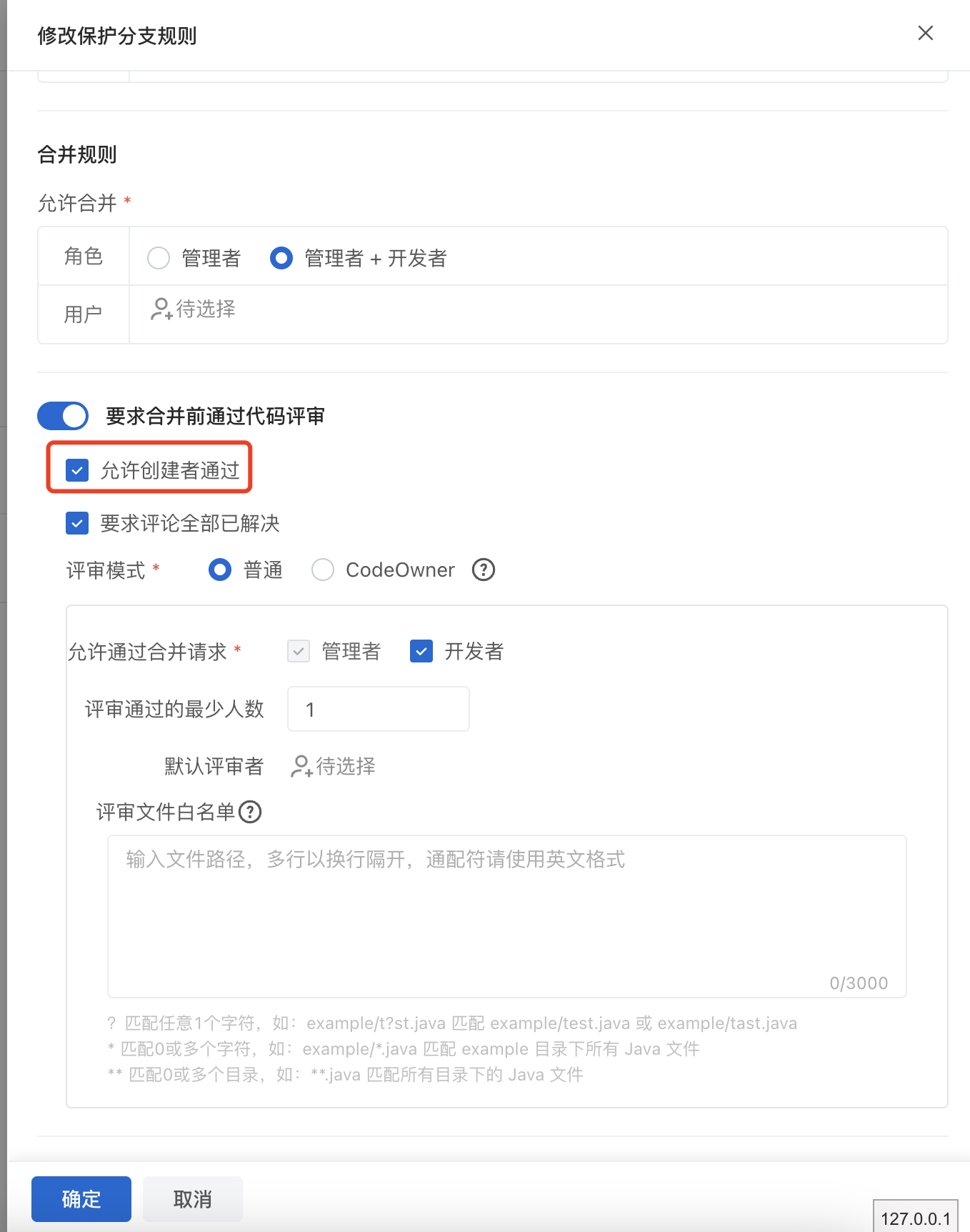Click the add-user icon in the 用户 row

161,309
